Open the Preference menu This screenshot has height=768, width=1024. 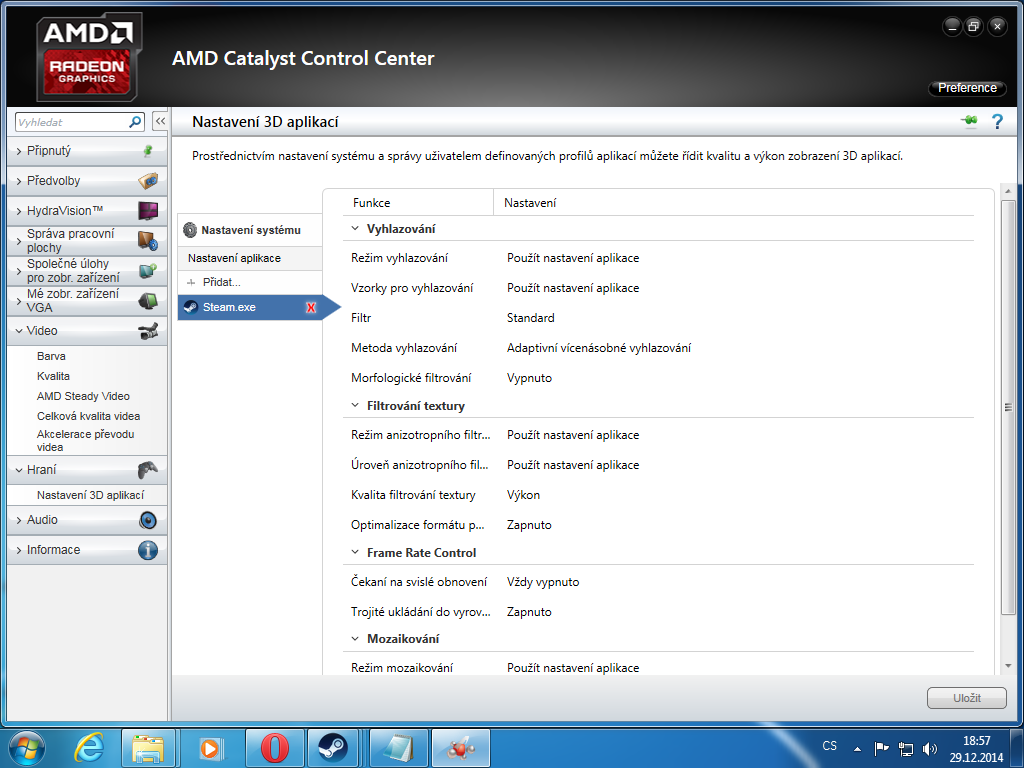(967, 88)
